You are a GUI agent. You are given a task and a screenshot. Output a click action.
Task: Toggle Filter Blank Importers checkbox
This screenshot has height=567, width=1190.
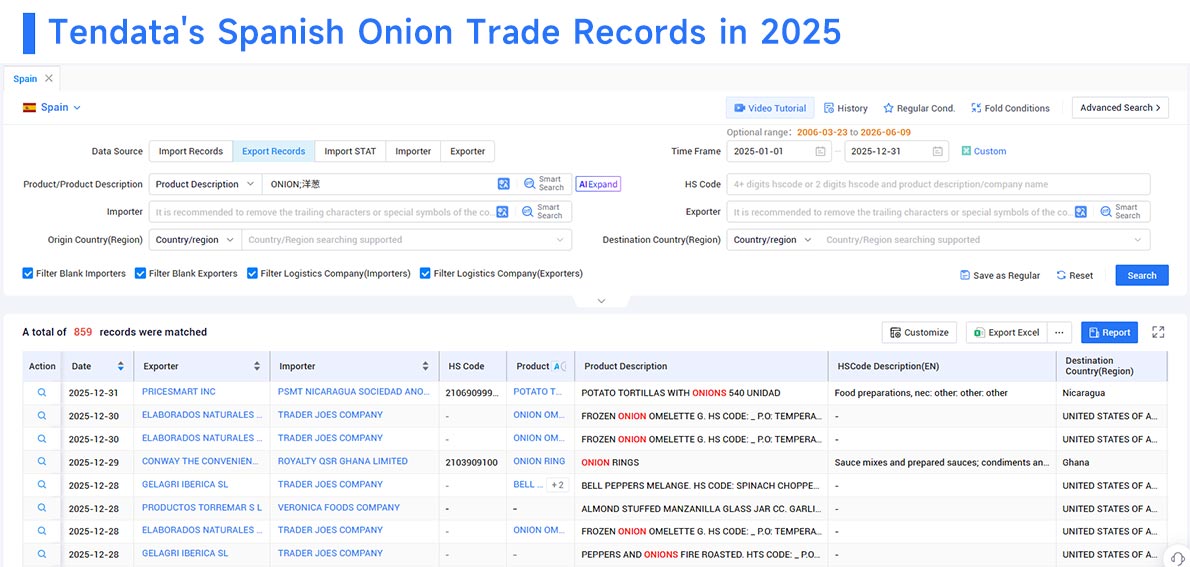(x=28, y=273)
